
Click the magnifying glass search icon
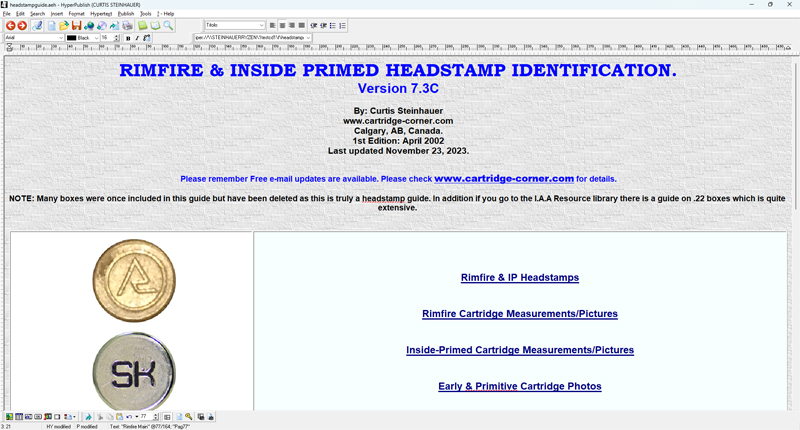click(168, 25)
